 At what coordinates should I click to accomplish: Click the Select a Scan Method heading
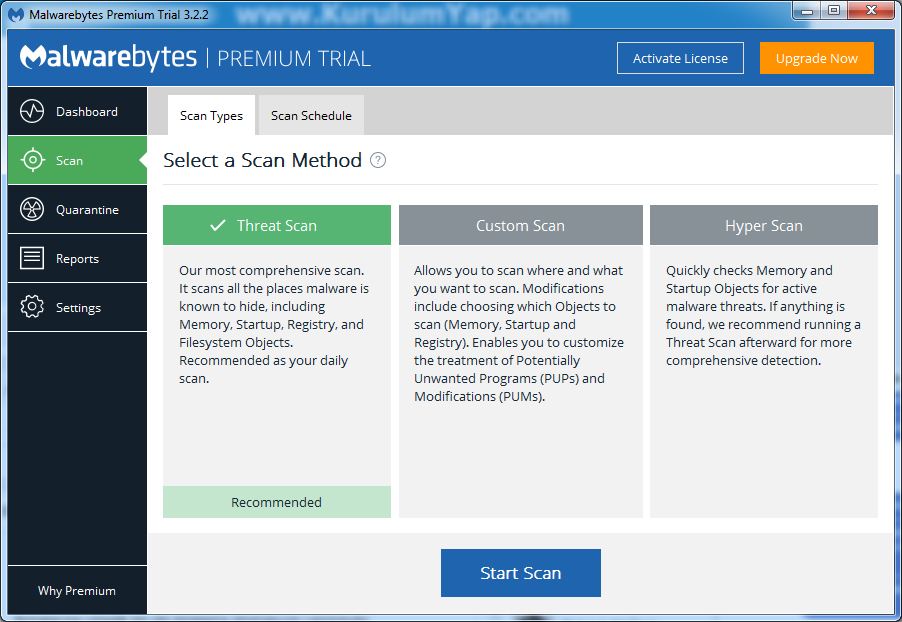(x=262, y=160)
